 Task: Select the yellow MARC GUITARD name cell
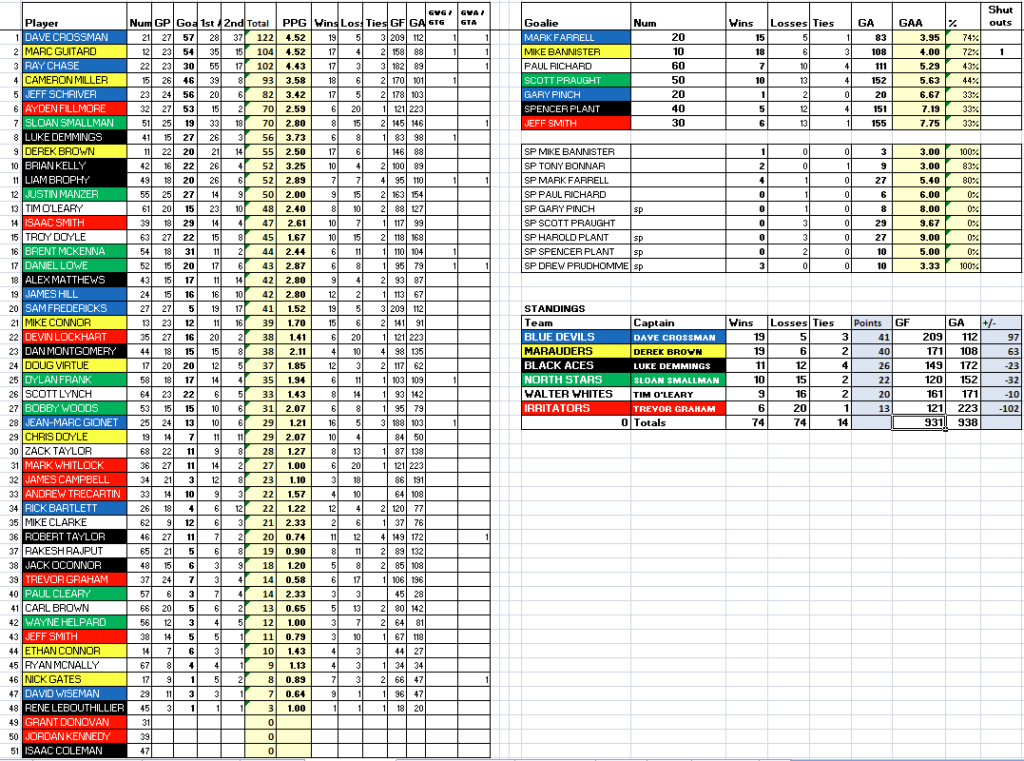pos(72,51)
